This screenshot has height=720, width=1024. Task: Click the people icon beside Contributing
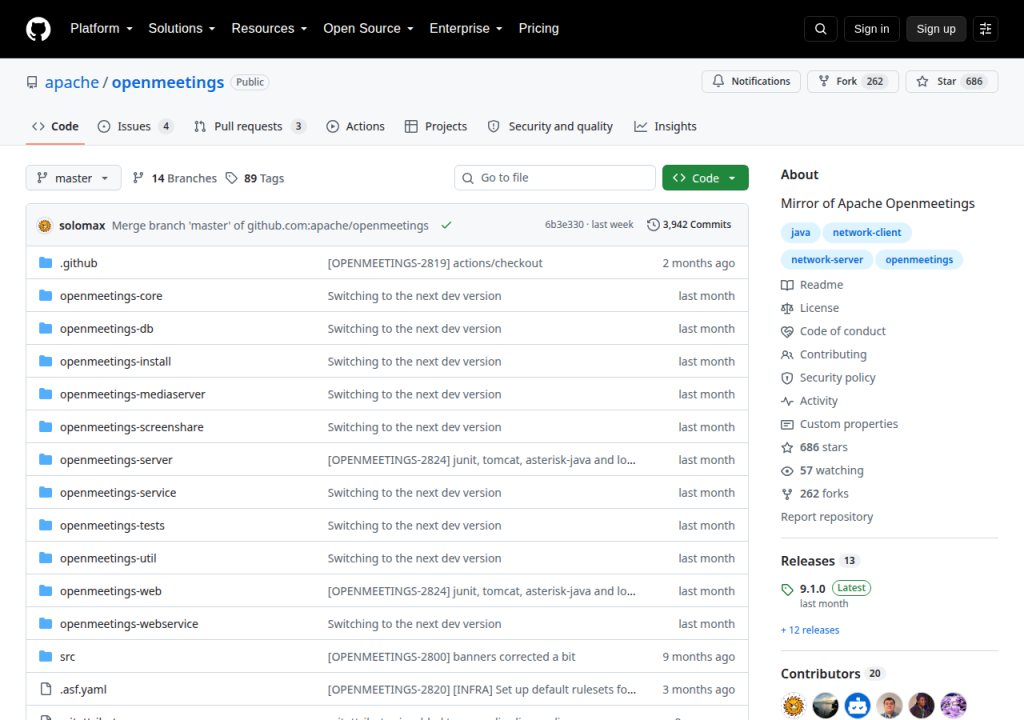787,355
